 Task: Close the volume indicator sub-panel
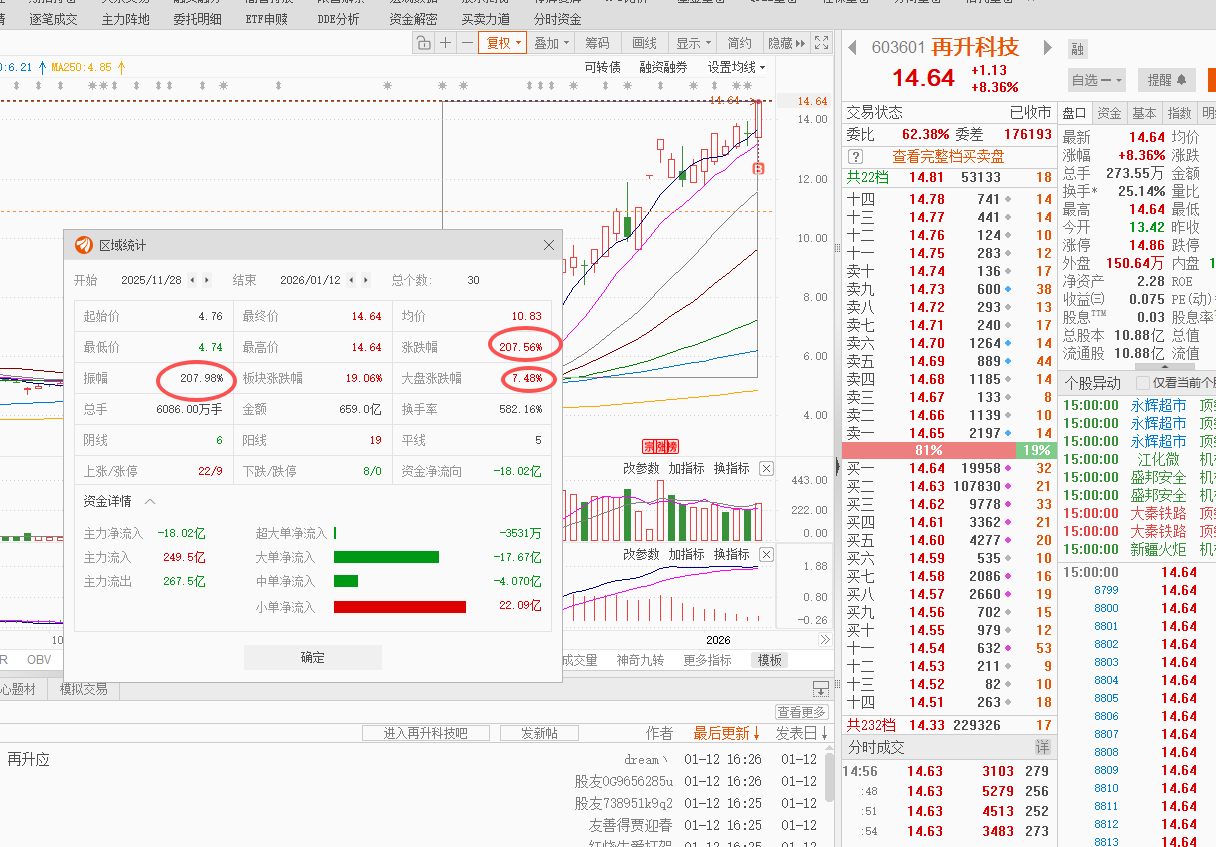pos(766,468)
